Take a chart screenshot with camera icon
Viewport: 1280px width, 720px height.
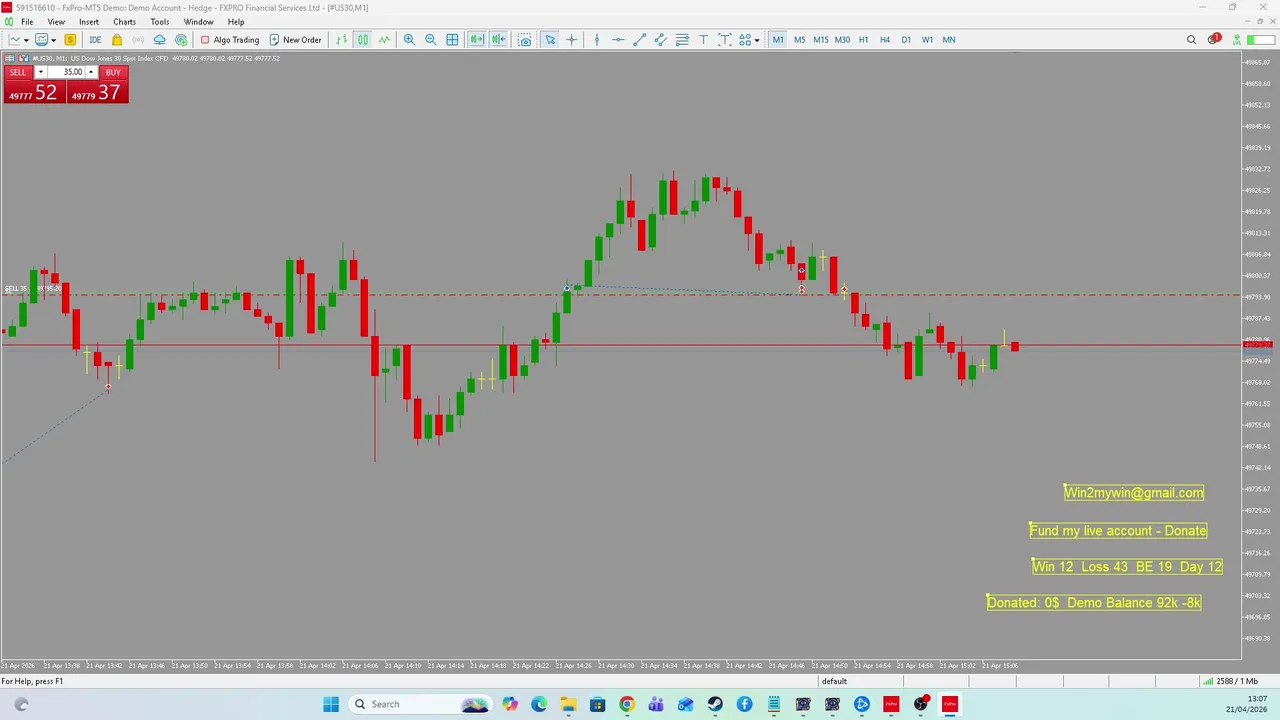525,40
